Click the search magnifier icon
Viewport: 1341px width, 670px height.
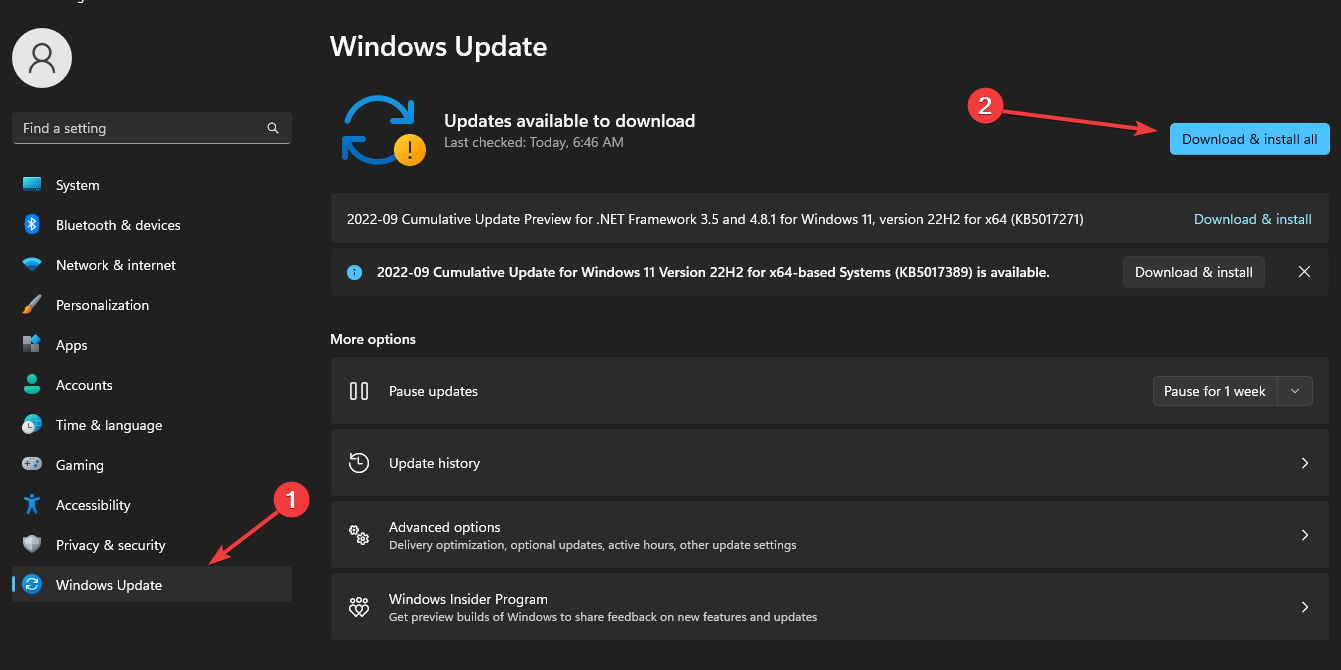pyautogui.click(x=273, y=128)
